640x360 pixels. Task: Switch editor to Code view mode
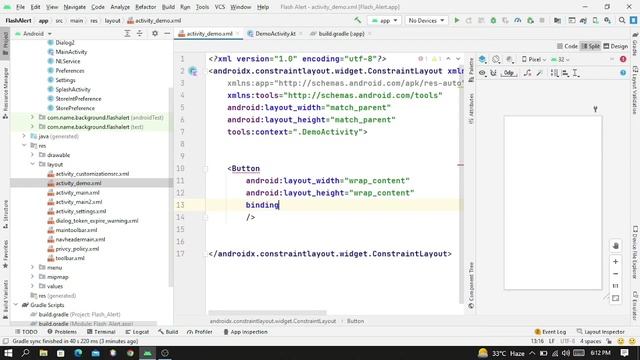coord(567,46)
